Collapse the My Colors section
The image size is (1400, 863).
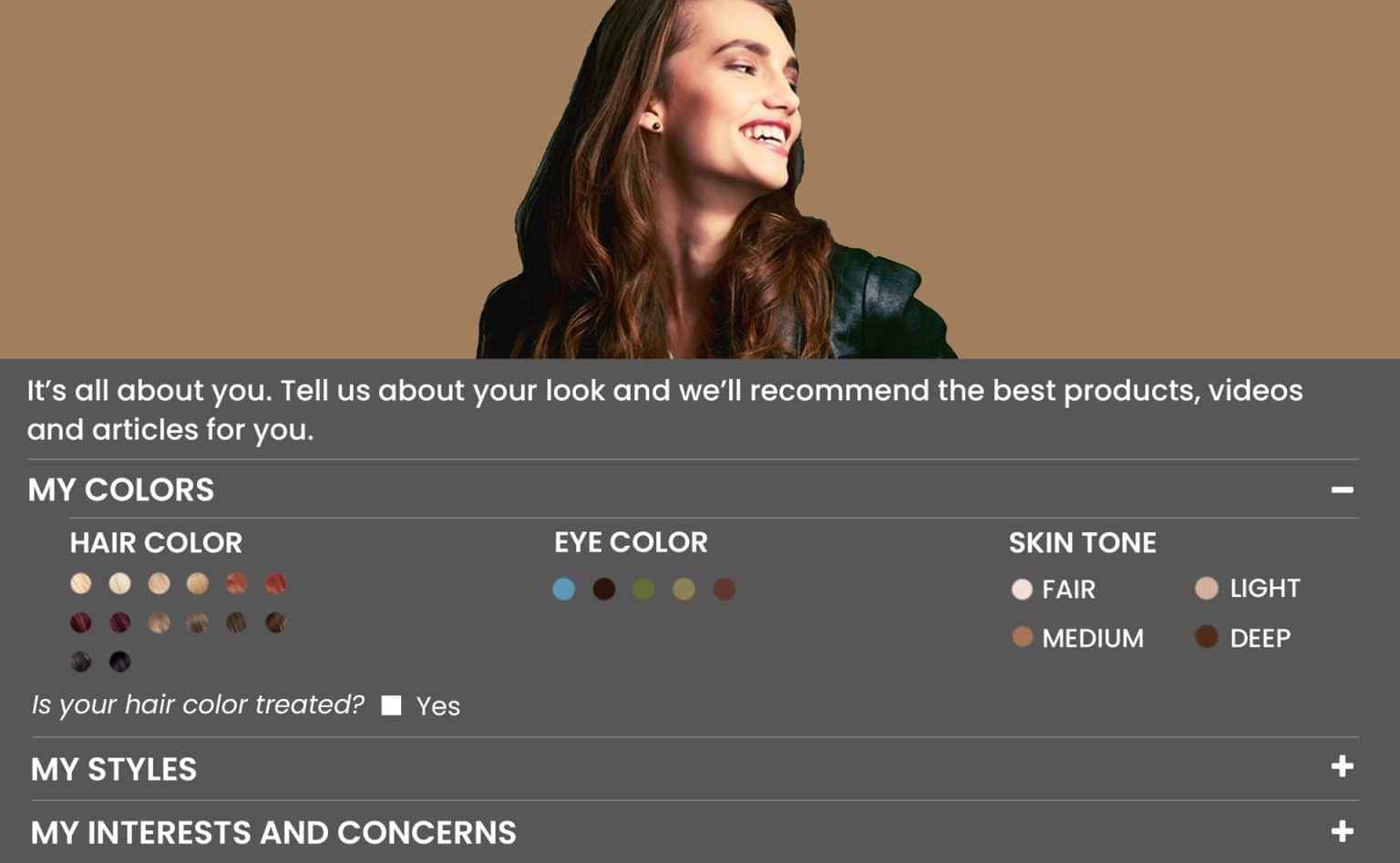click(x=1341, y=490)
